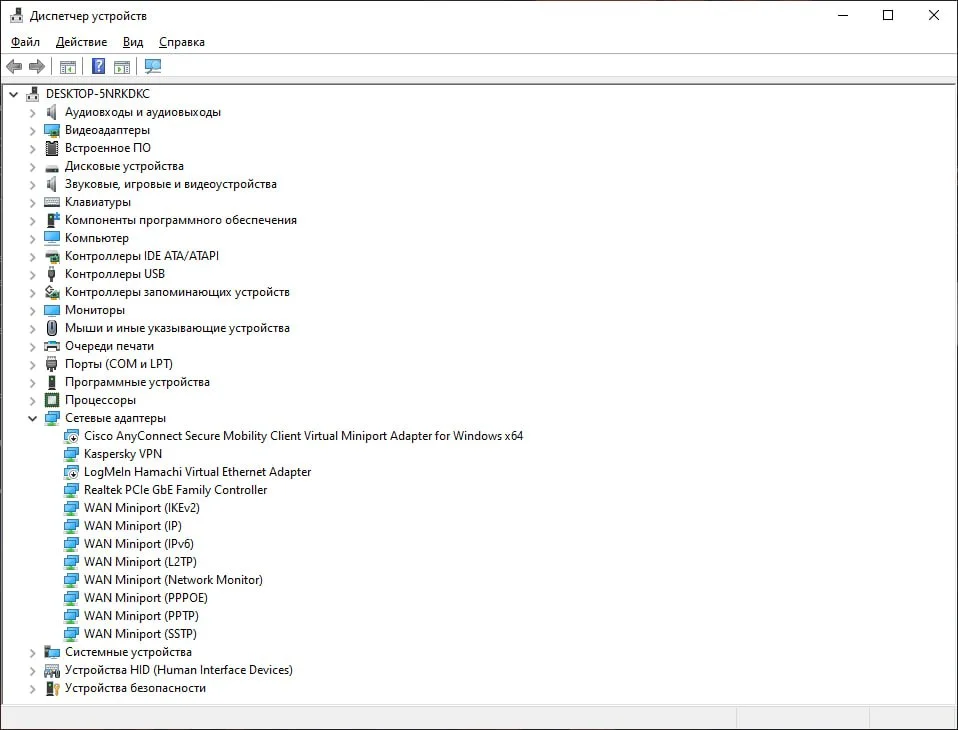Image resolution: width=958 pixels, height=730 pixels.
Task: Open the Справка menu
Action: coord(181,42)
